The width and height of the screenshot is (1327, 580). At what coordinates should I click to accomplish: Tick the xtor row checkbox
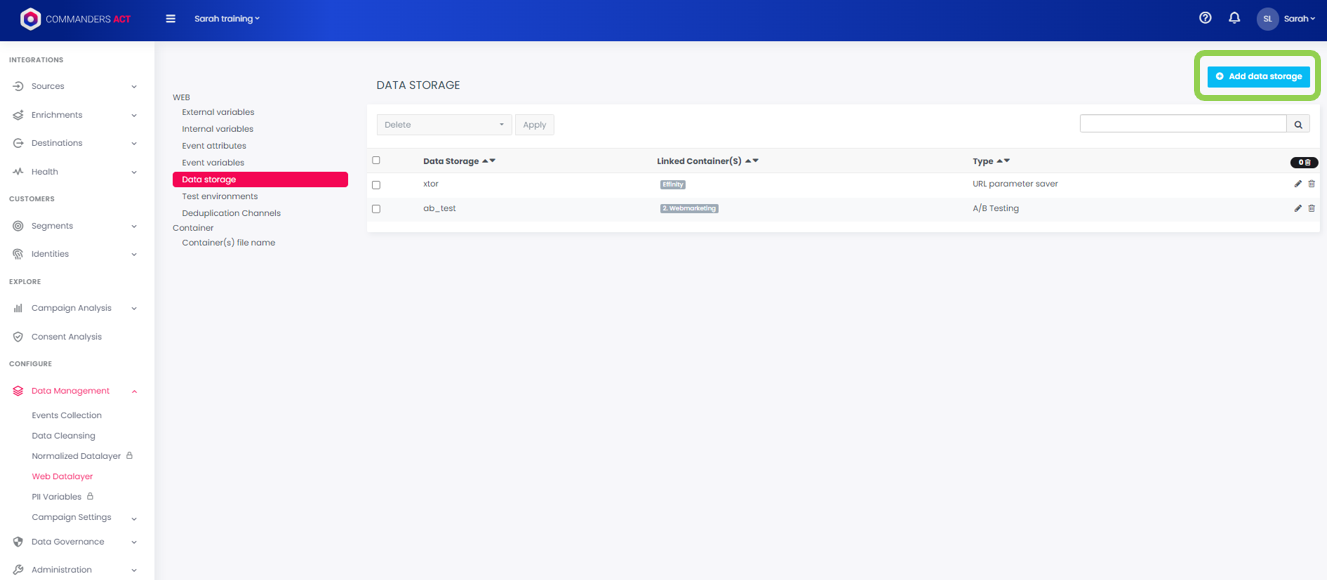pos(376,185)
